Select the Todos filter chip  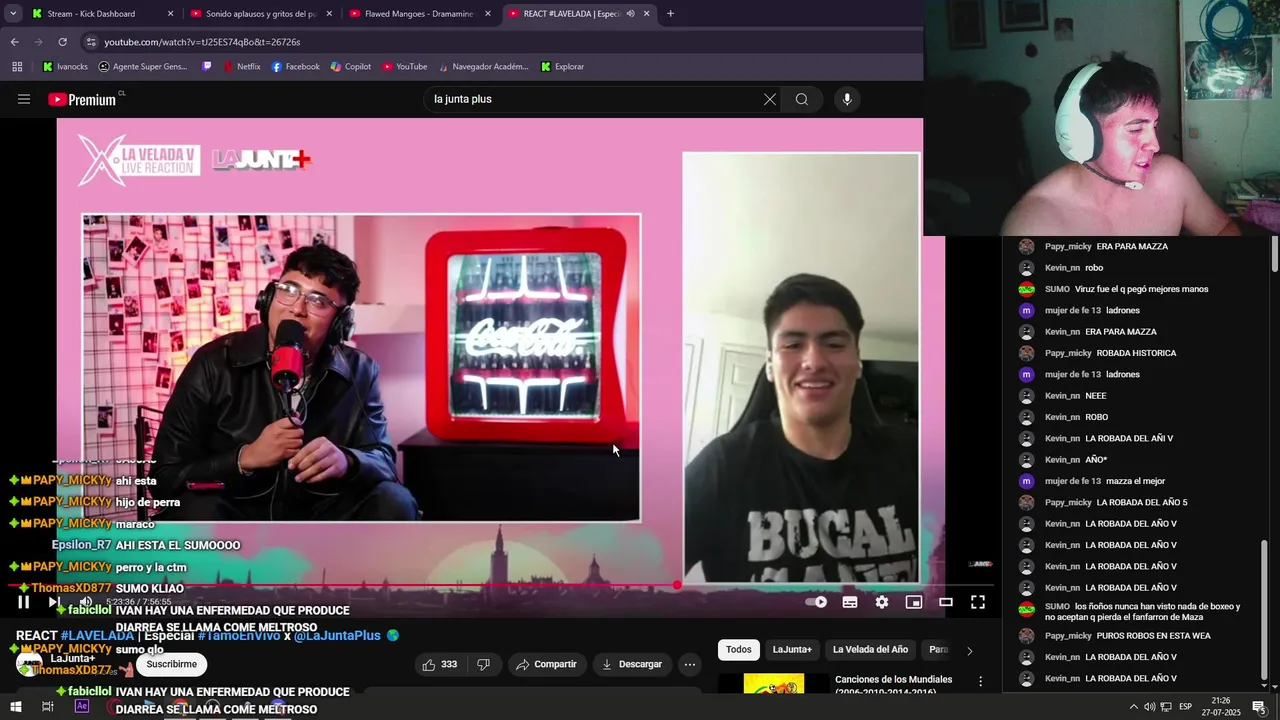739,650
